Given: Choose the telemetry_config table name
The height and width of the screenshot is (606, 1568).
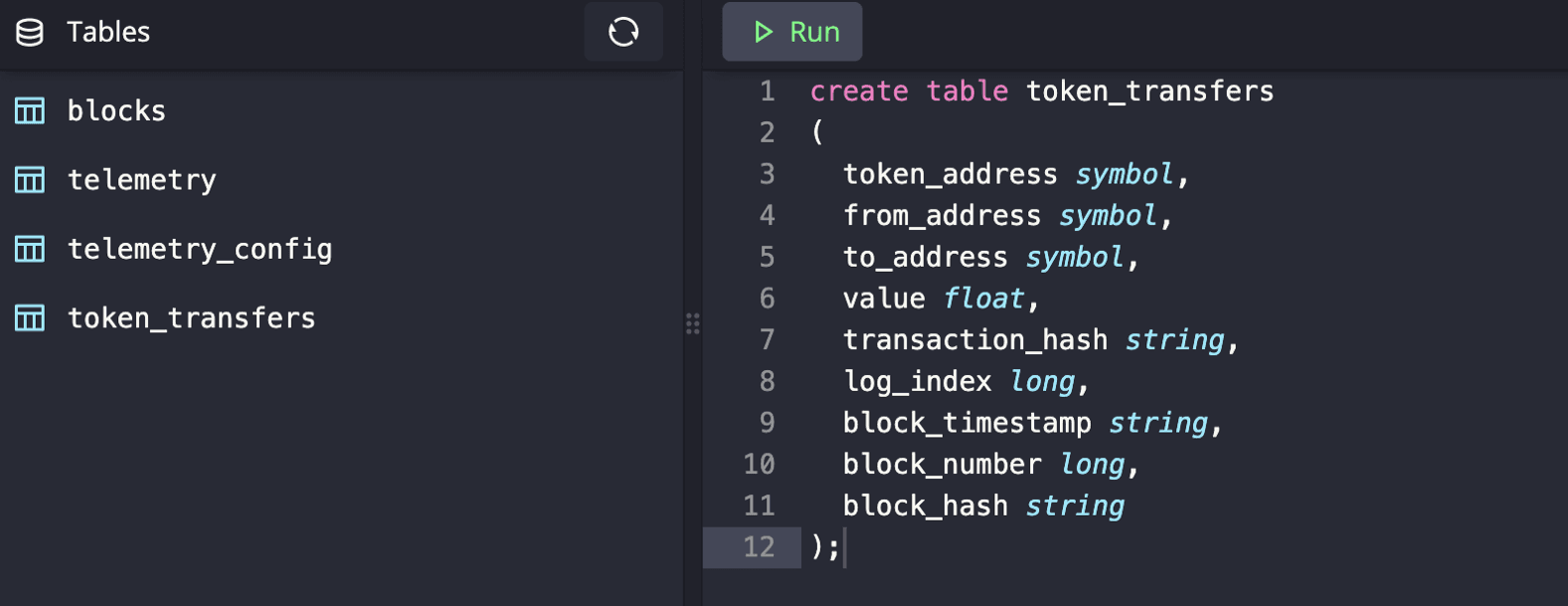Looking at the screenshot, I should click(x=200, y=249).
